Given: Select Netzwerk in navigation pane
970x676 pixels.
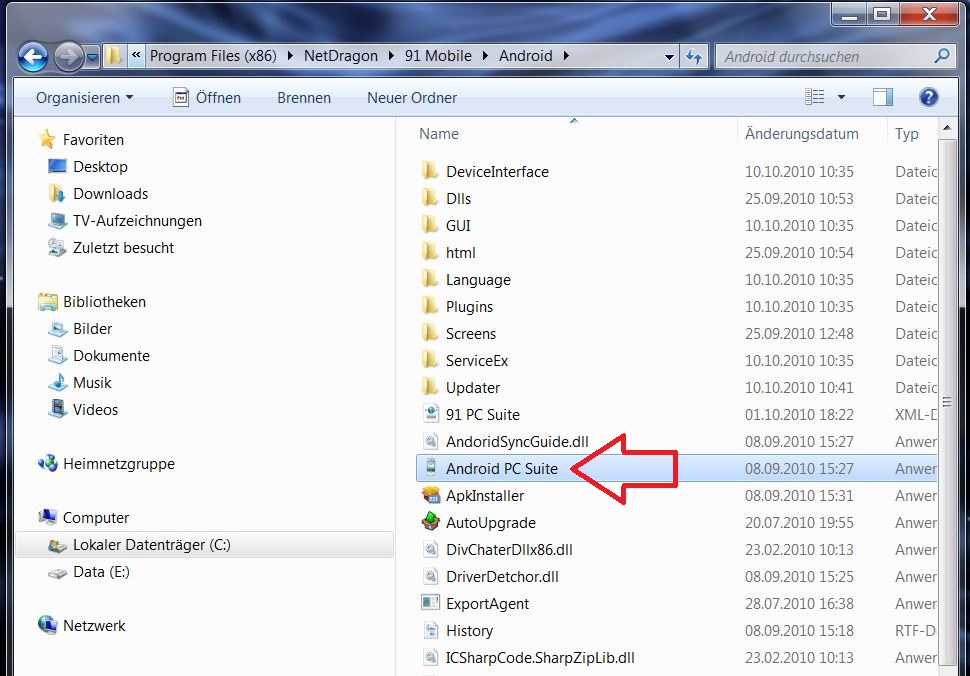Looking at the screenshot, I should 94,626.
